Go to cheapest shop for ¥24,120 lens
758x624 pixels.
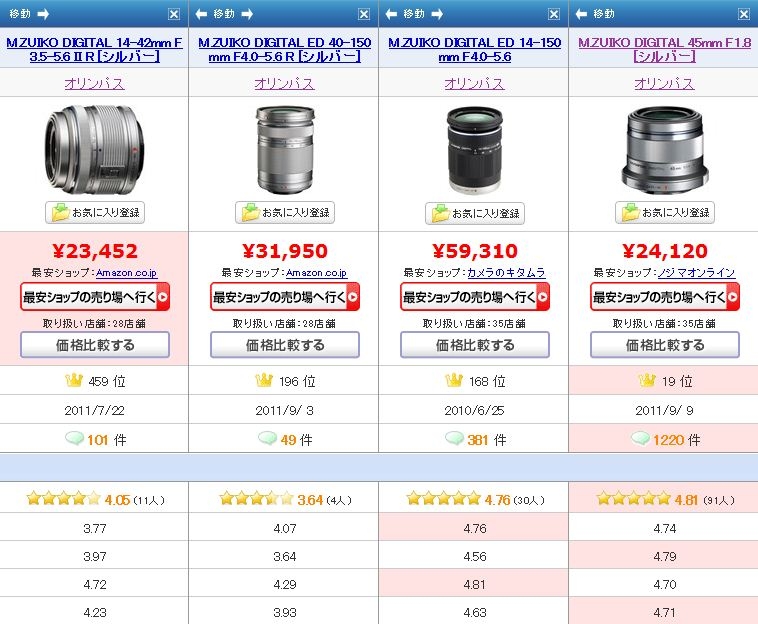coord(665,297)
